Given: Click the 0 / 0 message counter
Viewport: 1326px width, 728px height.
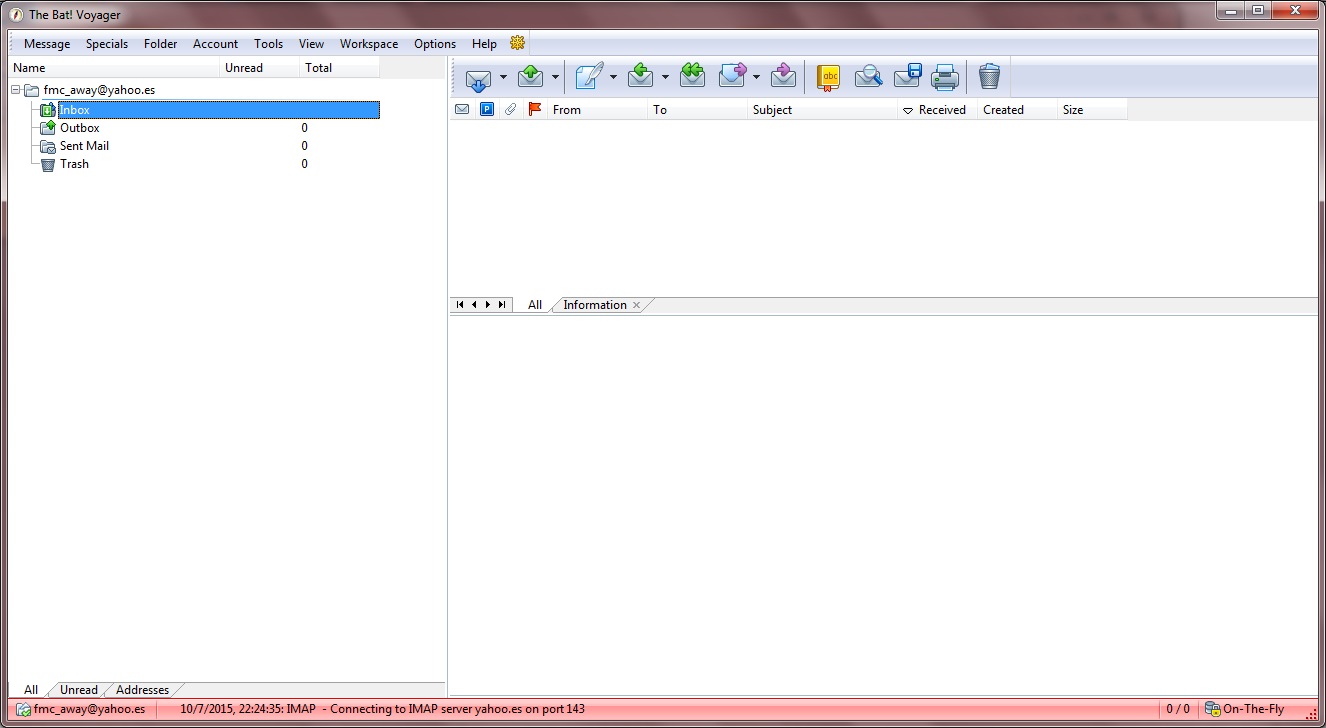Looking at the screenshot, I should pyautogui.click(x=1178, y=709).
